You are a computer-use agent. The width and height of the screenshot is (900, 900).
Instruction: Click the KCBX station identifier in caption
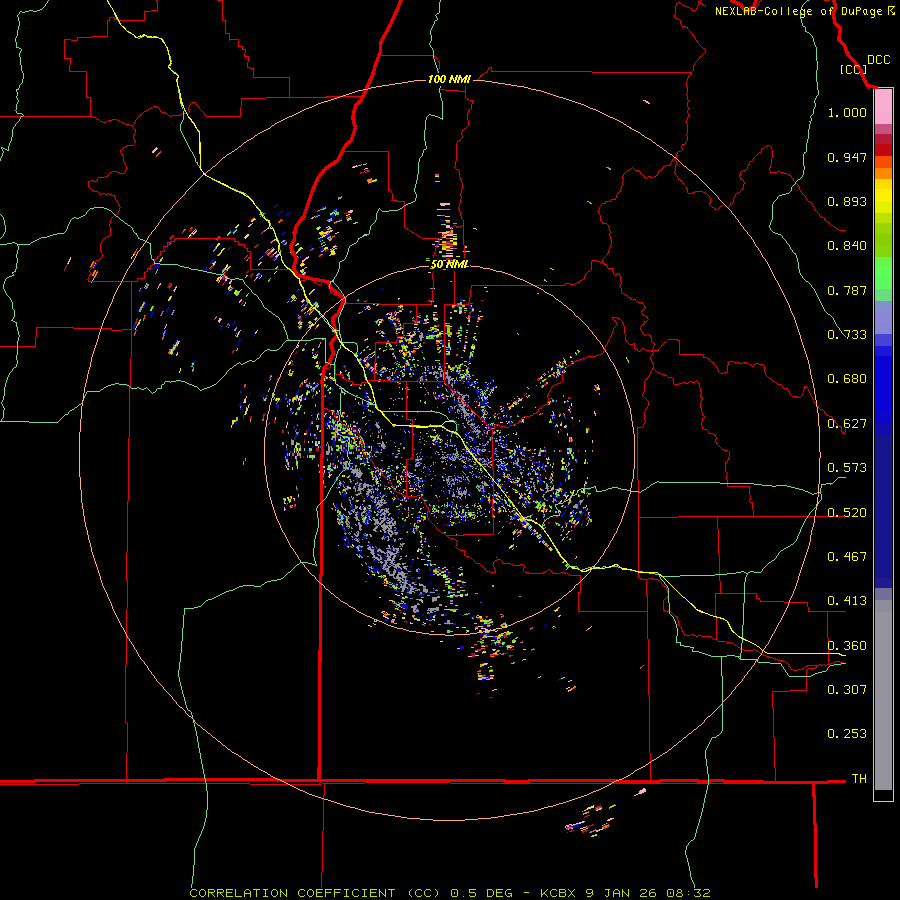[558, 893]
